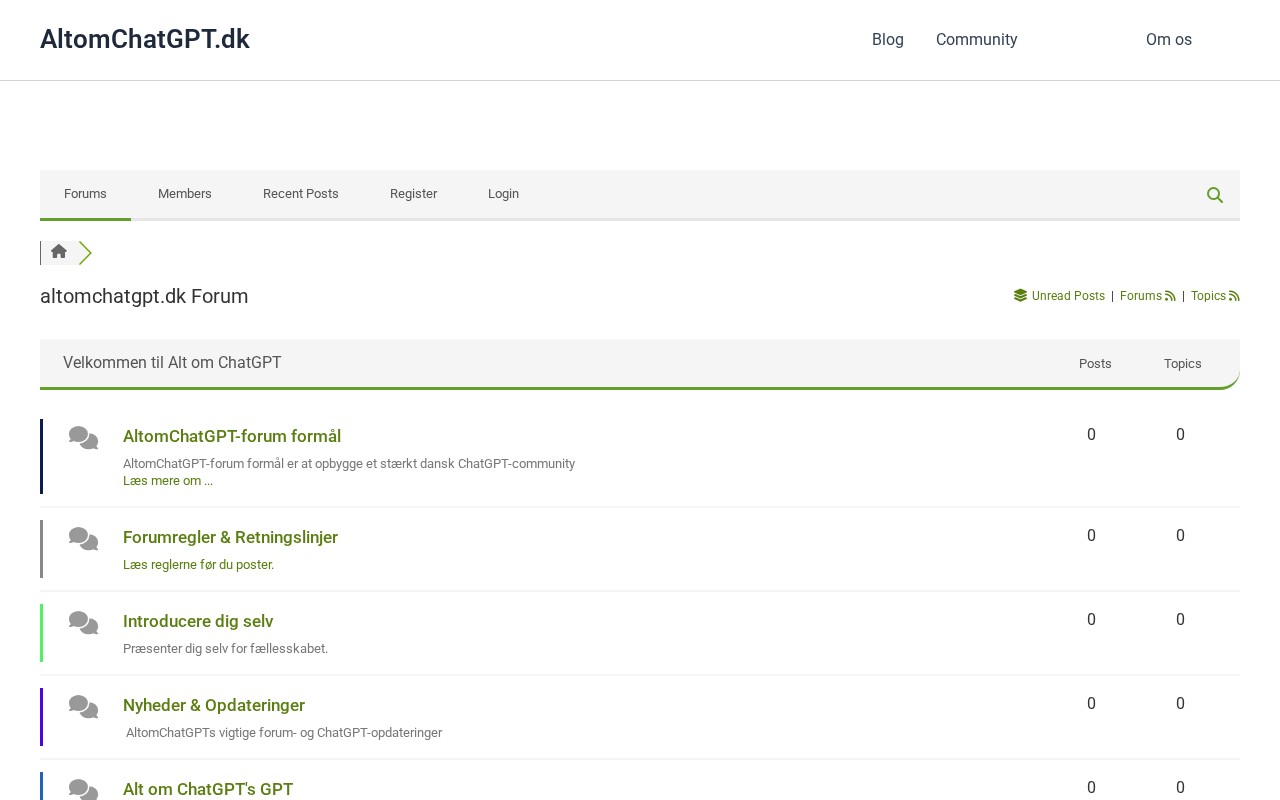
Task: Open the Blog menu item
Action: click(x=888, y=40)
